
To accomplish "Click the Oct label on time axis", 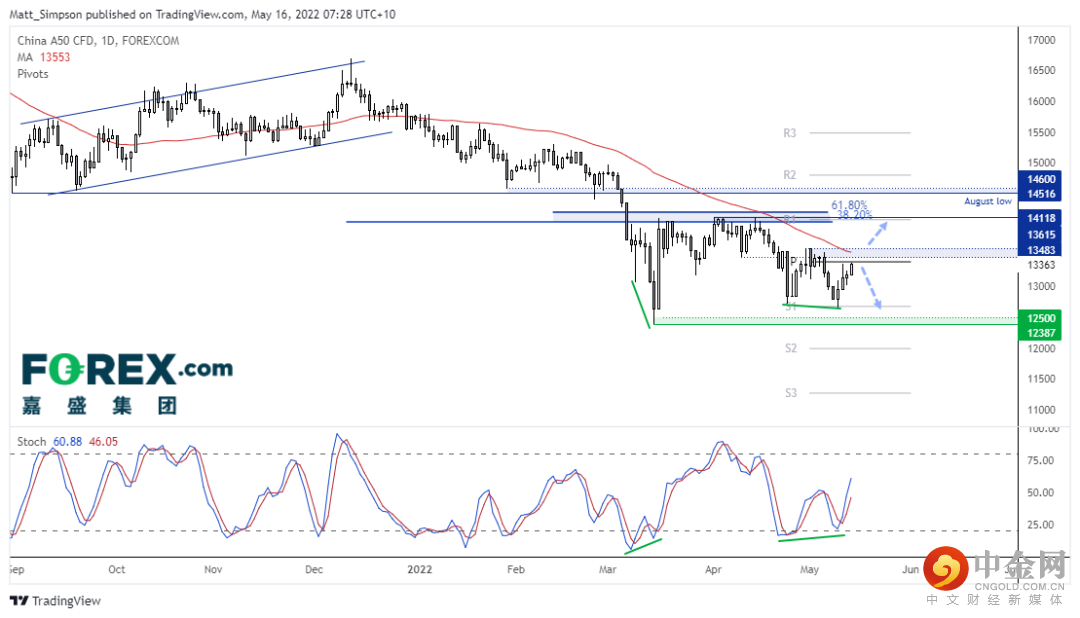I will click(x=116, y=570).
